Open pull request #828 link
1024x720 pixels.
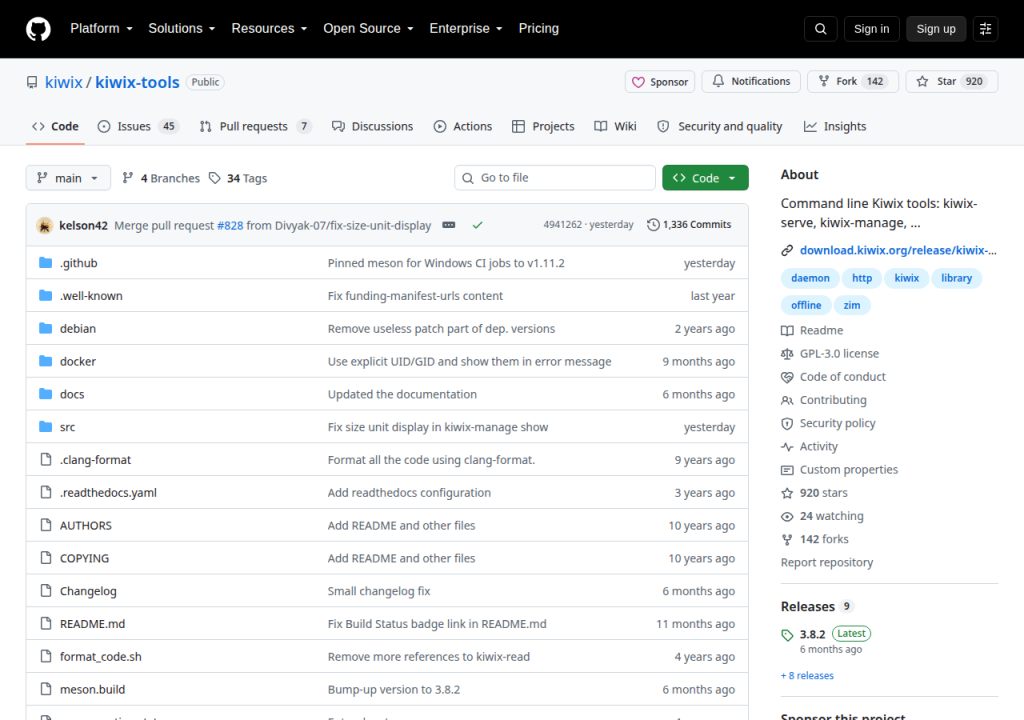[x=230, y=225]
